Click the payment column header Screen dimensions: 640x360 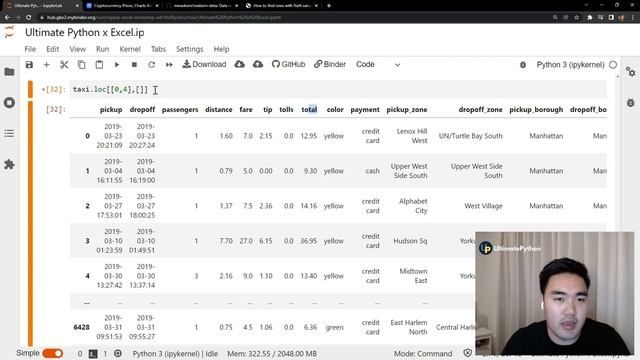pyautogui.click(x=365, y=109)
